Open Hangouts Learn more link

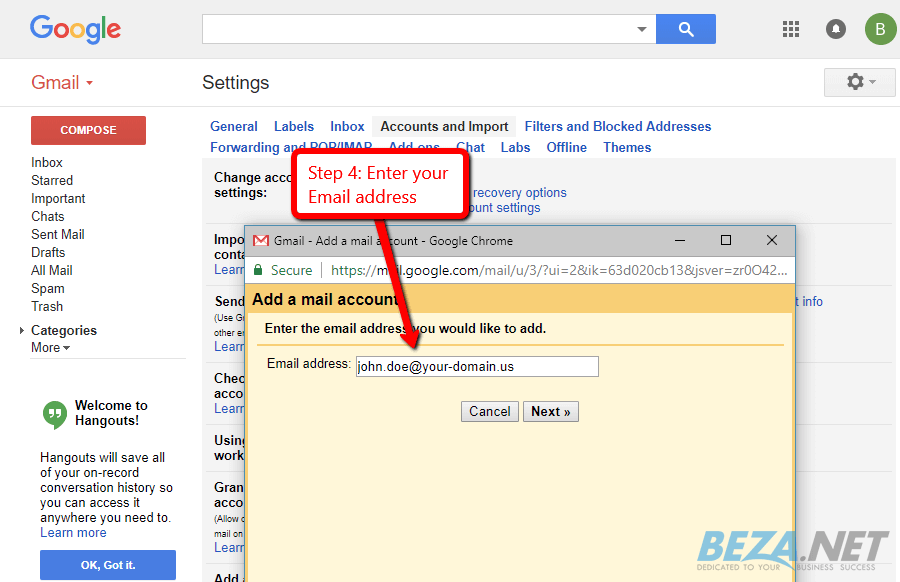(73, 533)
